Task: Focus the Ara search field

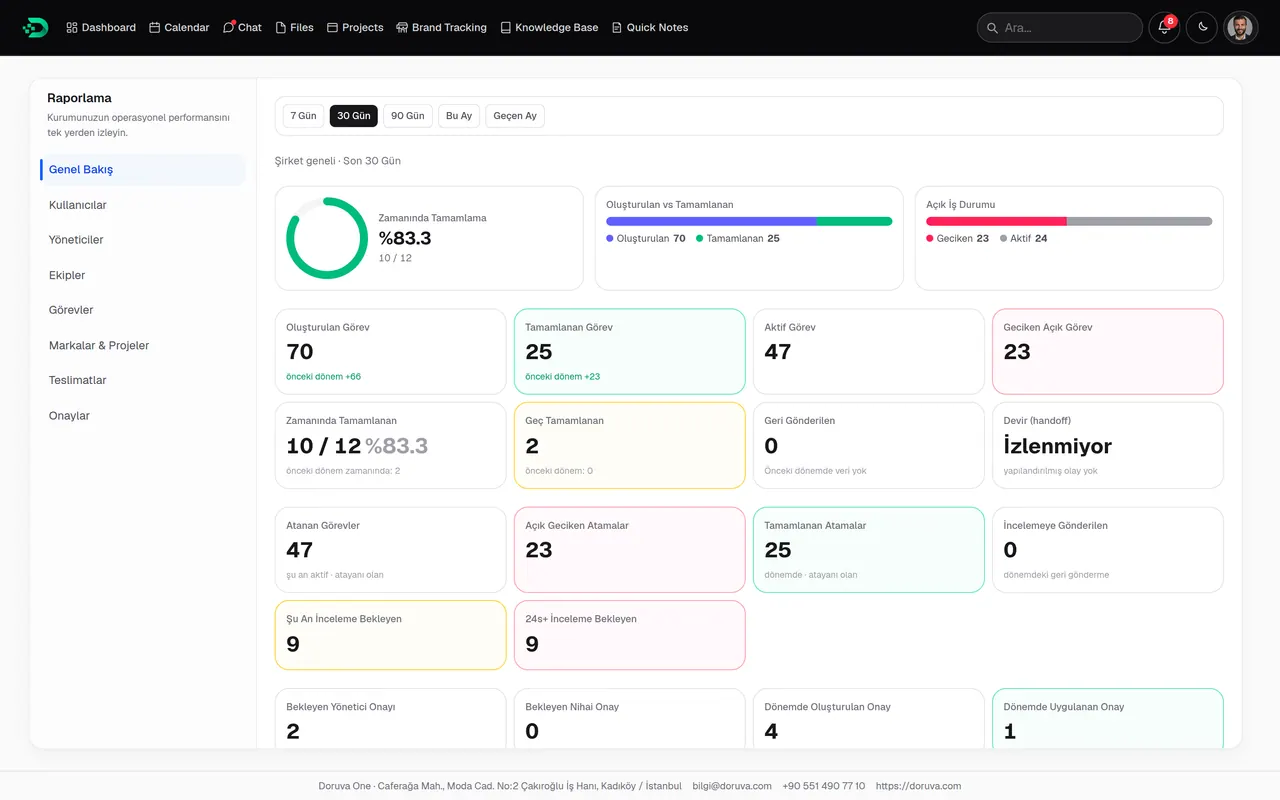Action: 1059,28
